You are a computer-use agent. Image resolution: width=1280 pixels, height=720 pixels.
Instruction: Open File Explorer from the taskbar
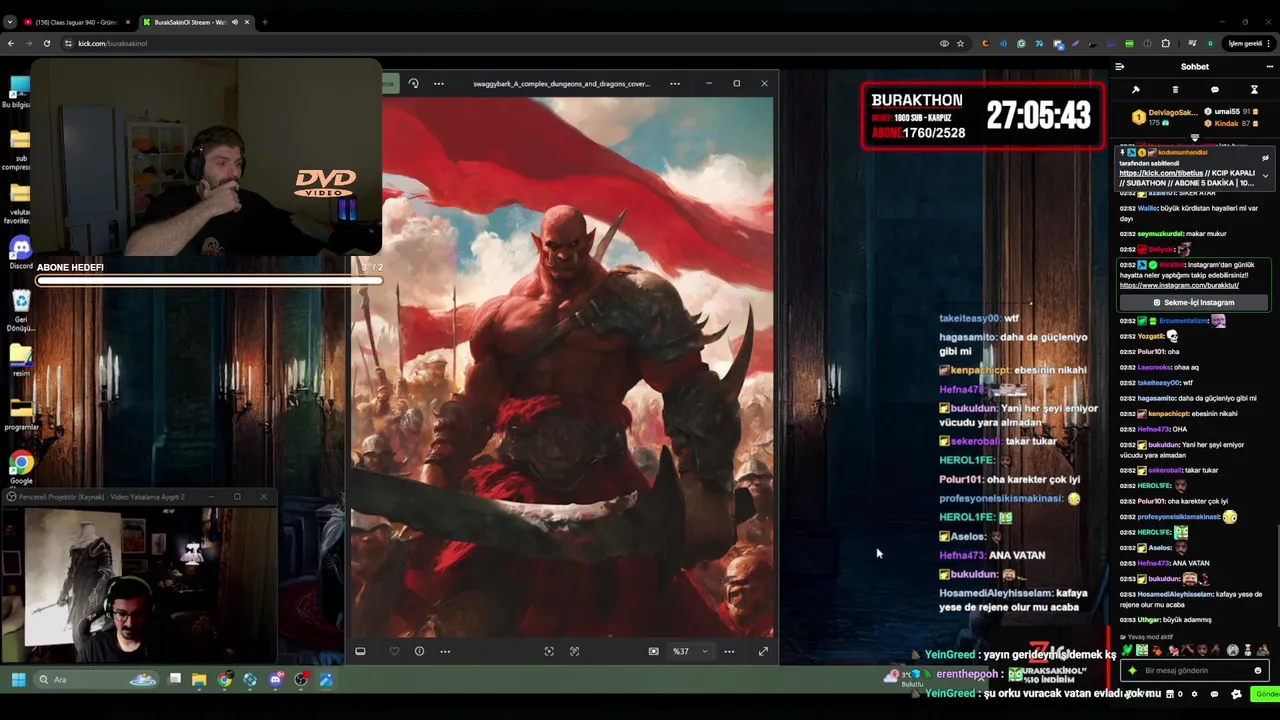click(199, 680)
